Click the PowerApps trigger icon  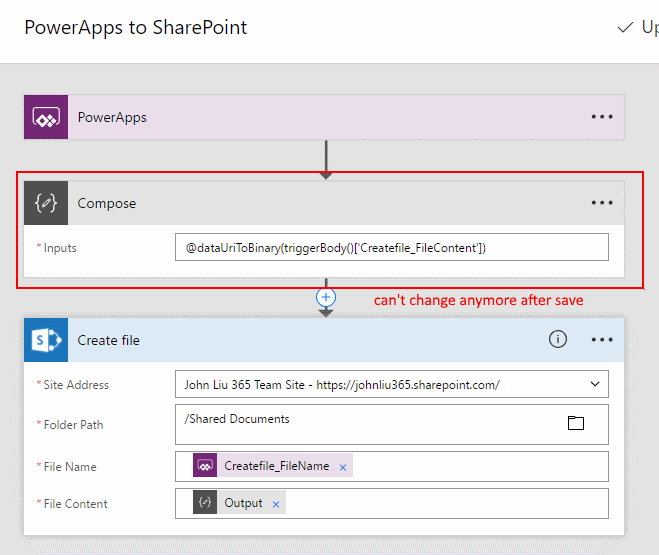[46, 117]
